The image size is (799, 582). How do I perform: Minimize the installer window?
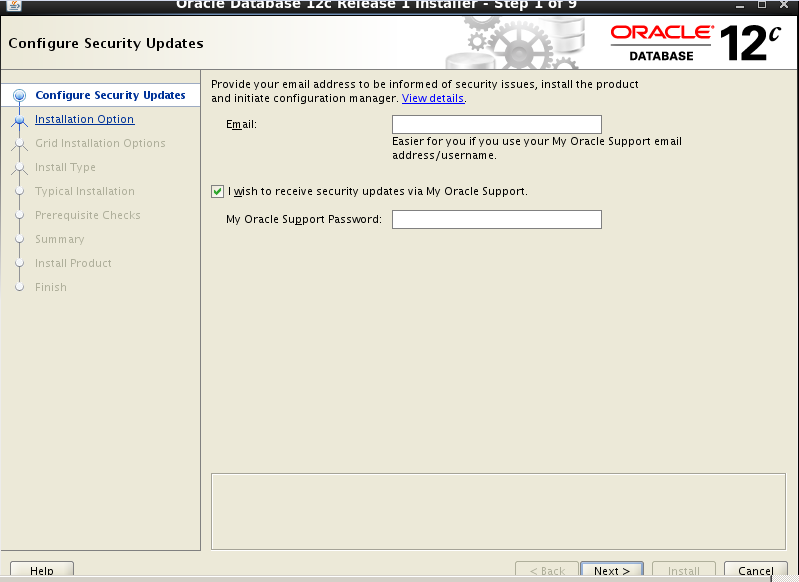[x=740, y=5]
